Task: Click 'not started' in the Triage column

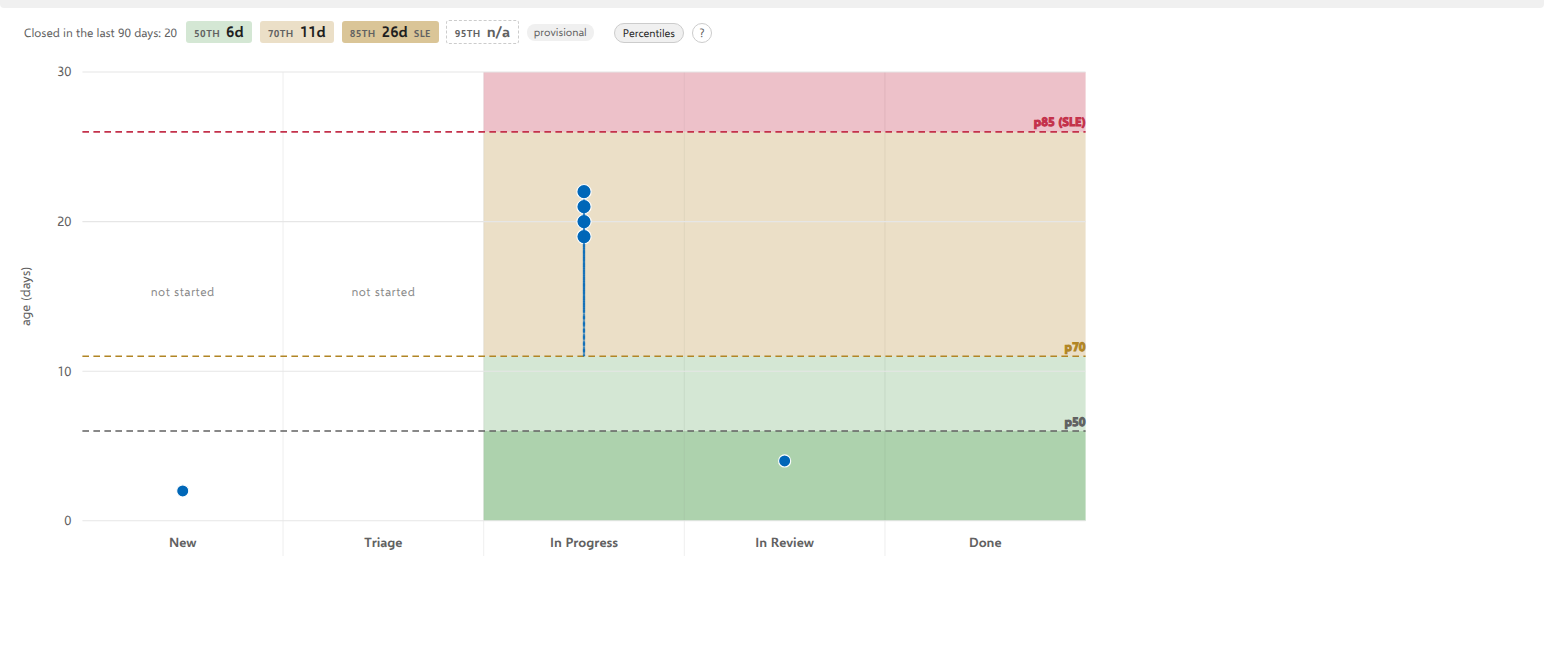Action: click(x=383, y=292)
